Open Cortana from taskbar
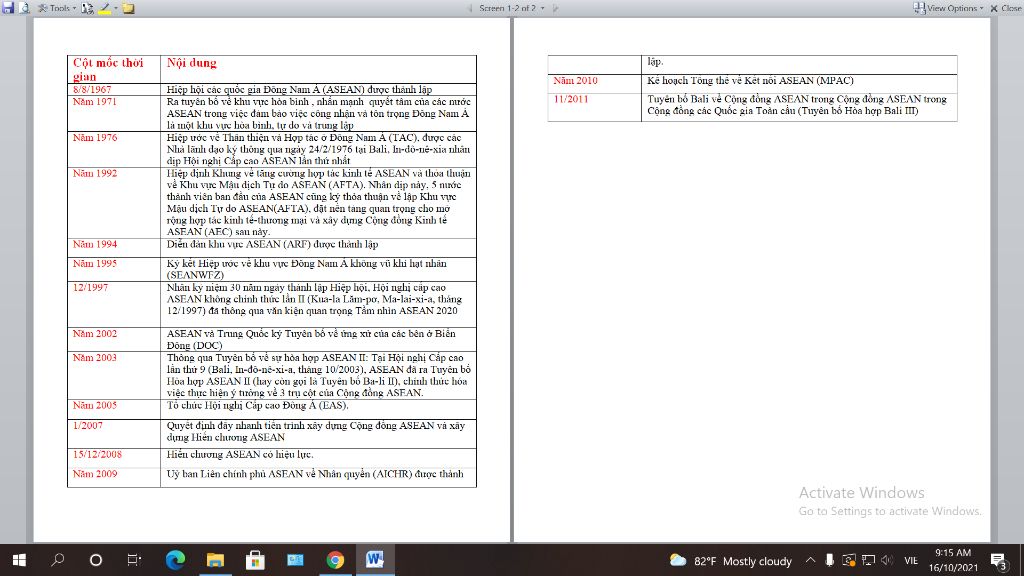The height and width of the screenshot is (576, 1024). tap(95, 560)
